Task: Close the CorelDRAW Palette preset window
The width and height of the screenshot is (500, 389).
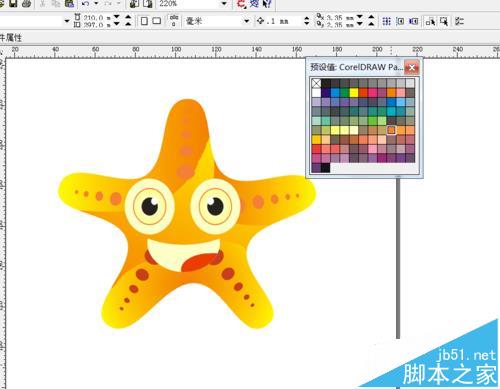Action: [412, 68]
